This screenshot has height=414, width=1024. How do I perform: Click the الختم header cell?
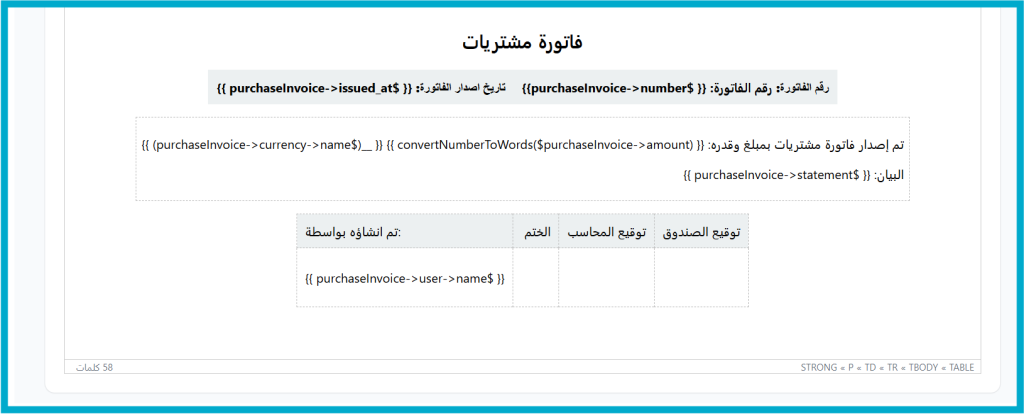[535, 232]
